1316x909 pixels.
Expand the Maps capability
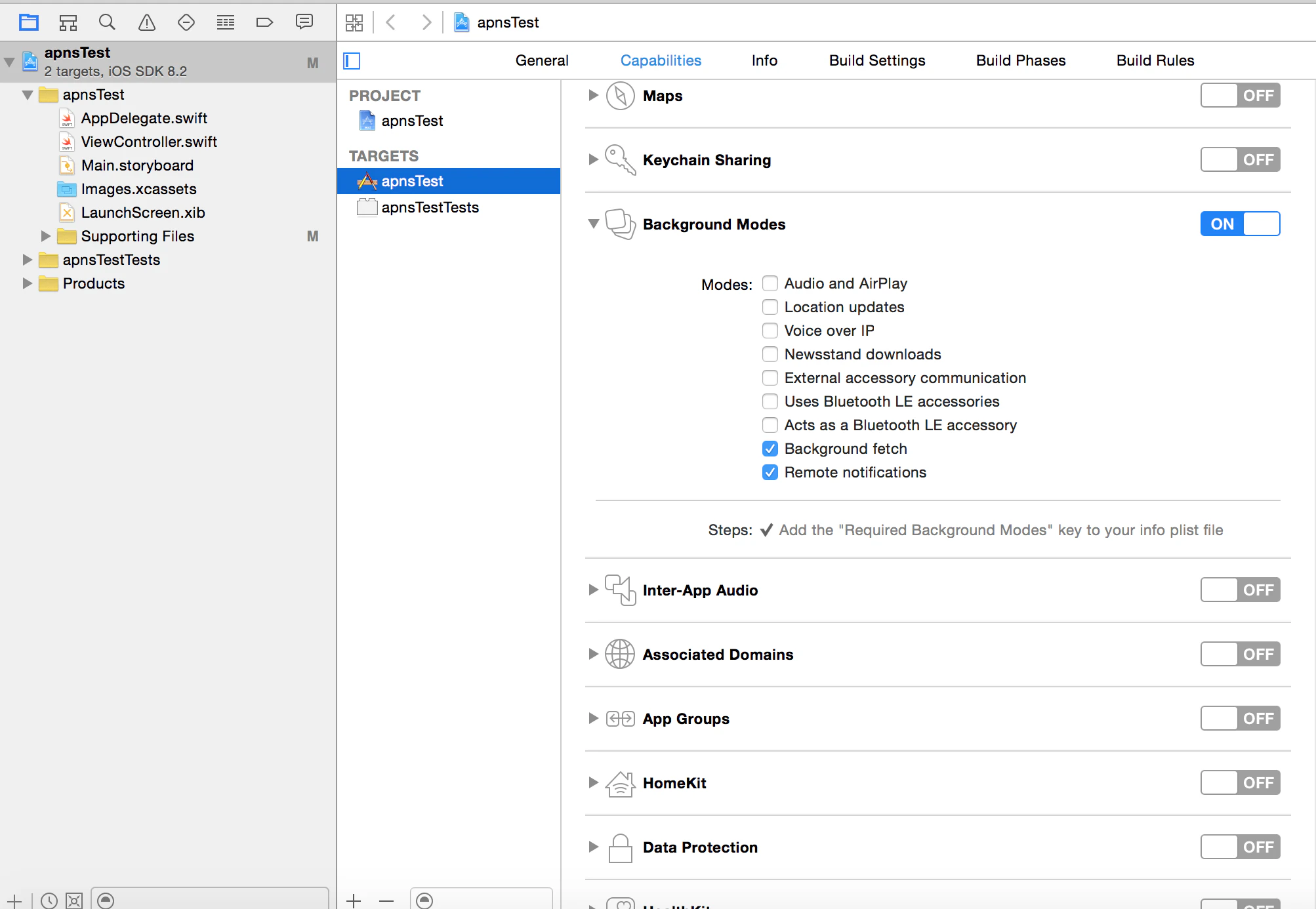(594, 96)
